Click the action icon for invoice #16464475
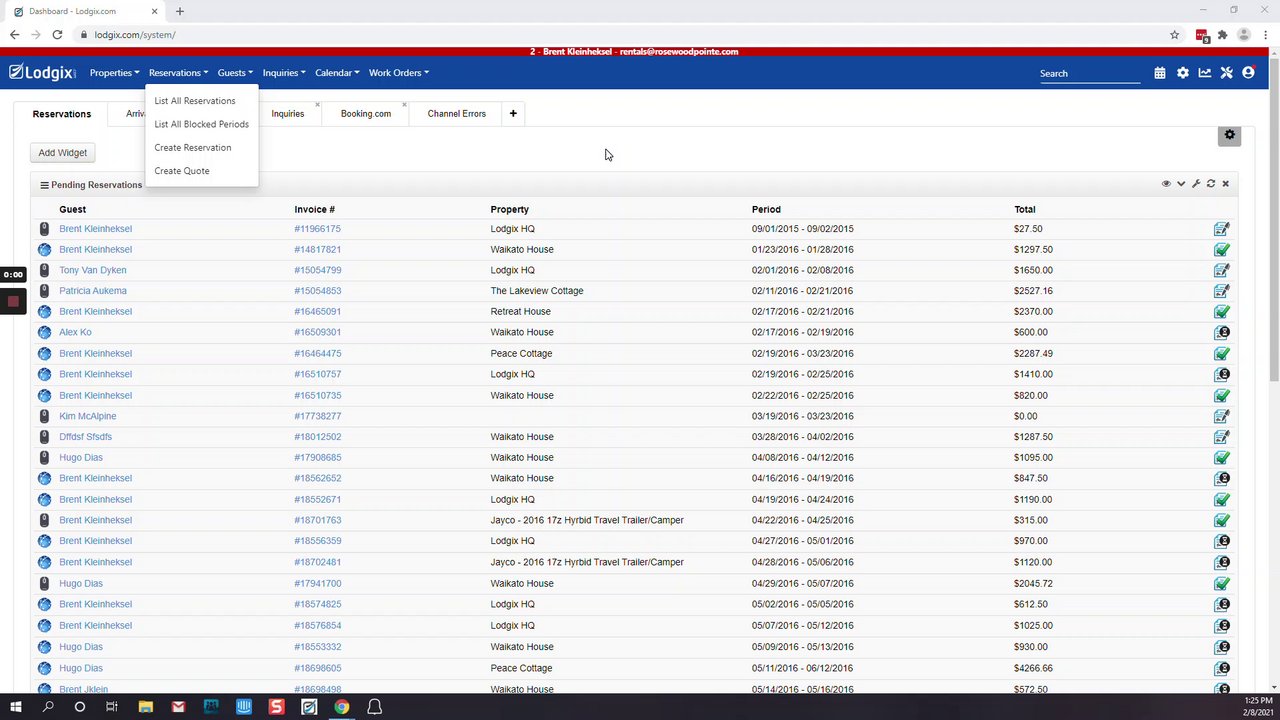1280x720 pixels. tap(1221, 354)
